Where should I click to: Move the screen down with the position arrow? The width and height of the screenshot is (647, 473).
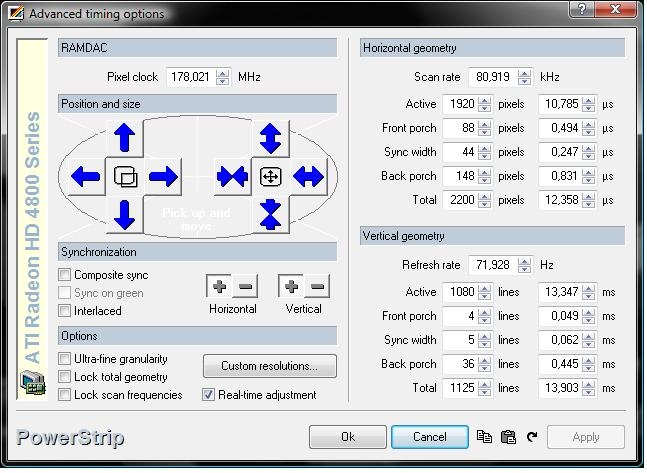tap(125, 215)
